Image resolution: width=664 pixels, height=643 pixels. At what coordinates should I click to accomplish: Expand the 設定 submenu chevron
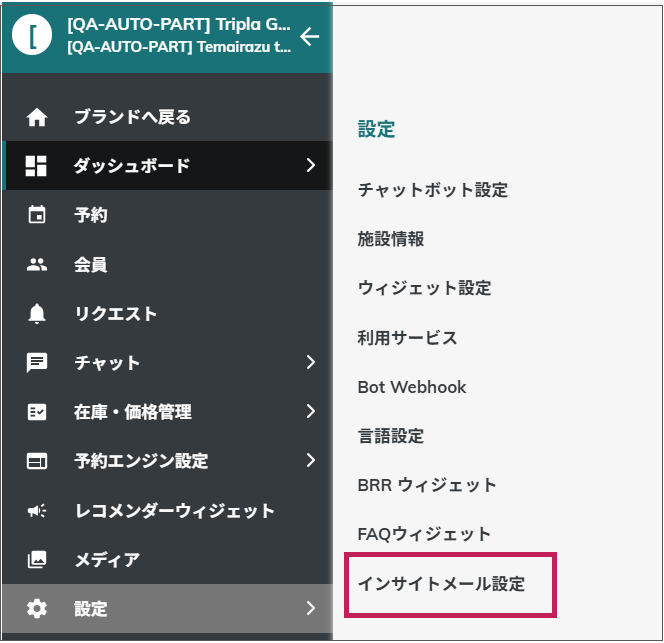coord(311,608)
